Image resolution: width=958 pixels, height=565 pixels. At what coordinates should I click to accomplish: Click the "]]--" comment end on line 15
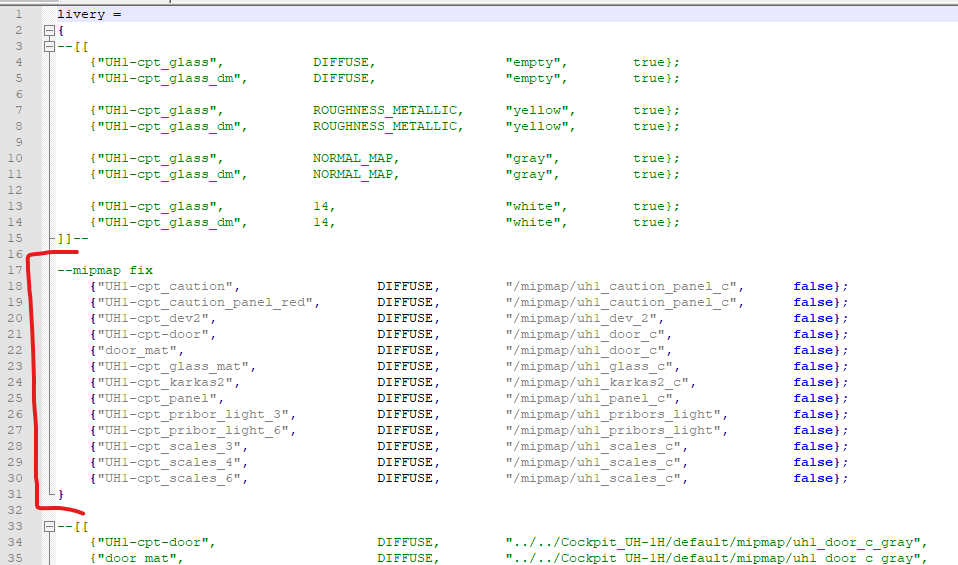(x=73, y=238)
